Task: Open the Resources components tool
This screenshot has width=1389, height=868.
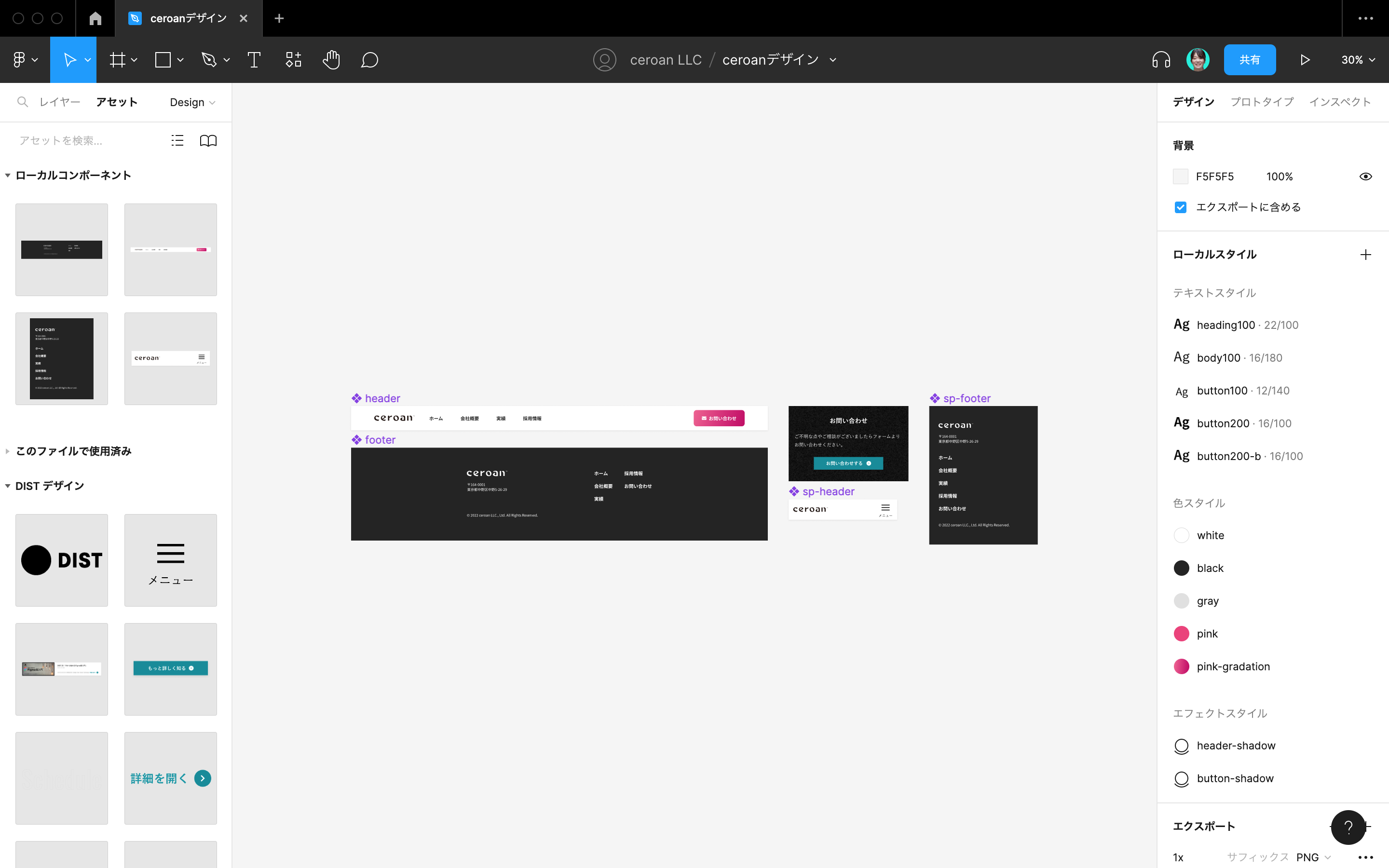Action: 293,60
